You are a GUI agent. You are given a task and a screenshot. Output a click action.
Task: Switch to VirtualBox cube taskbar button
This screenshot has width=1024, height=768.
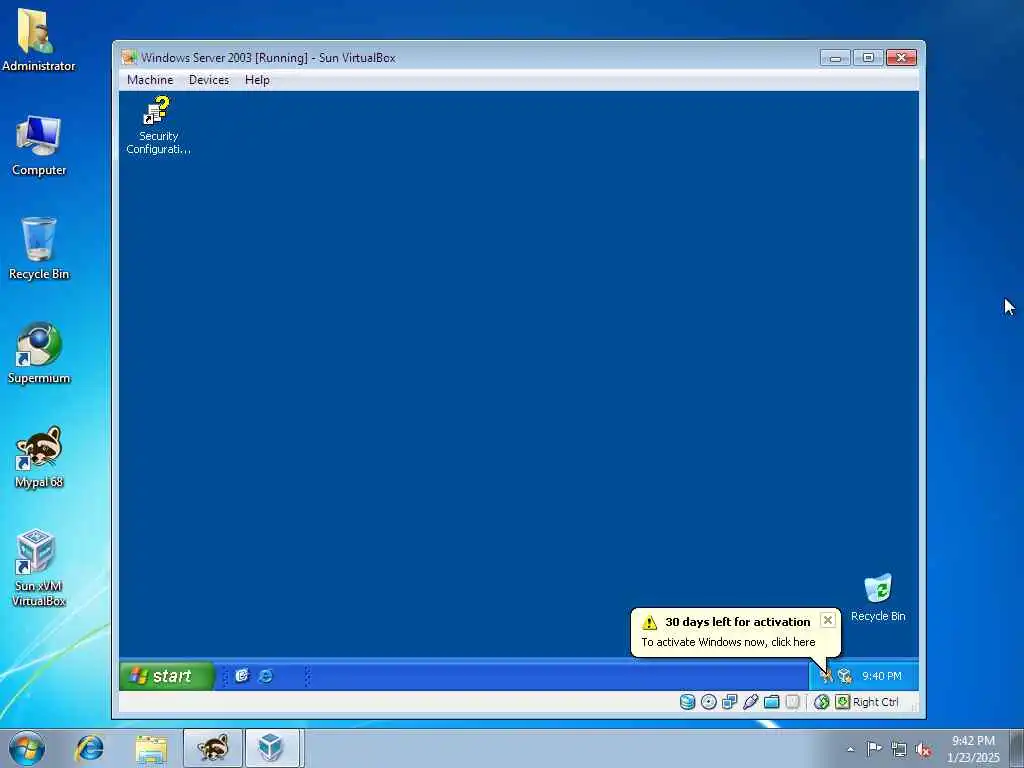(x=273, y=748)
